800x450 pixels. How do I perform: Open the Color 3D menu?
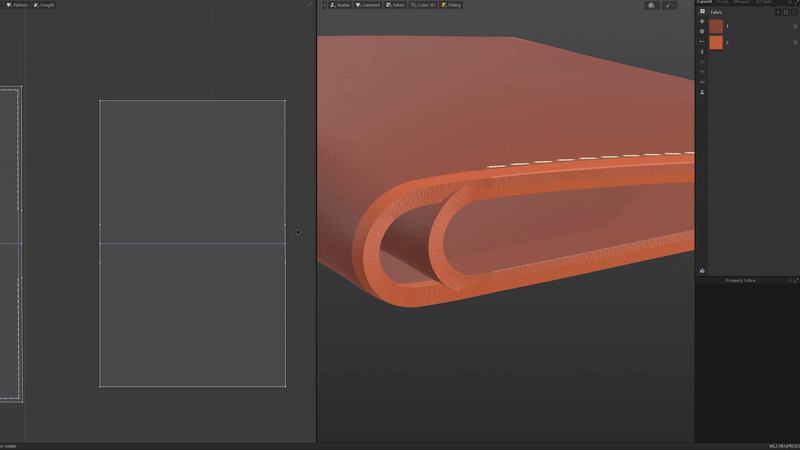pyautogui.click(x=423, y=5)
